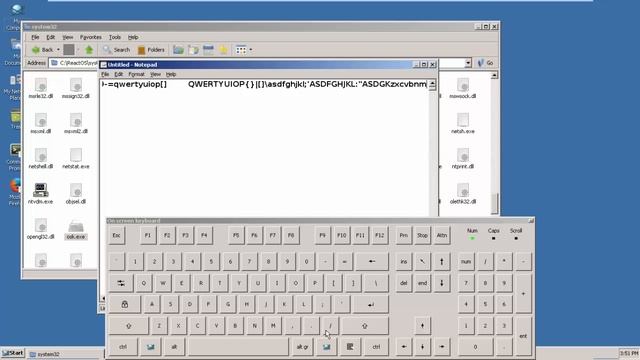Click the Q key on the on-screen keyboard
Screen dimensions: 640x360
pyautogui.click(x=143, y=283)
